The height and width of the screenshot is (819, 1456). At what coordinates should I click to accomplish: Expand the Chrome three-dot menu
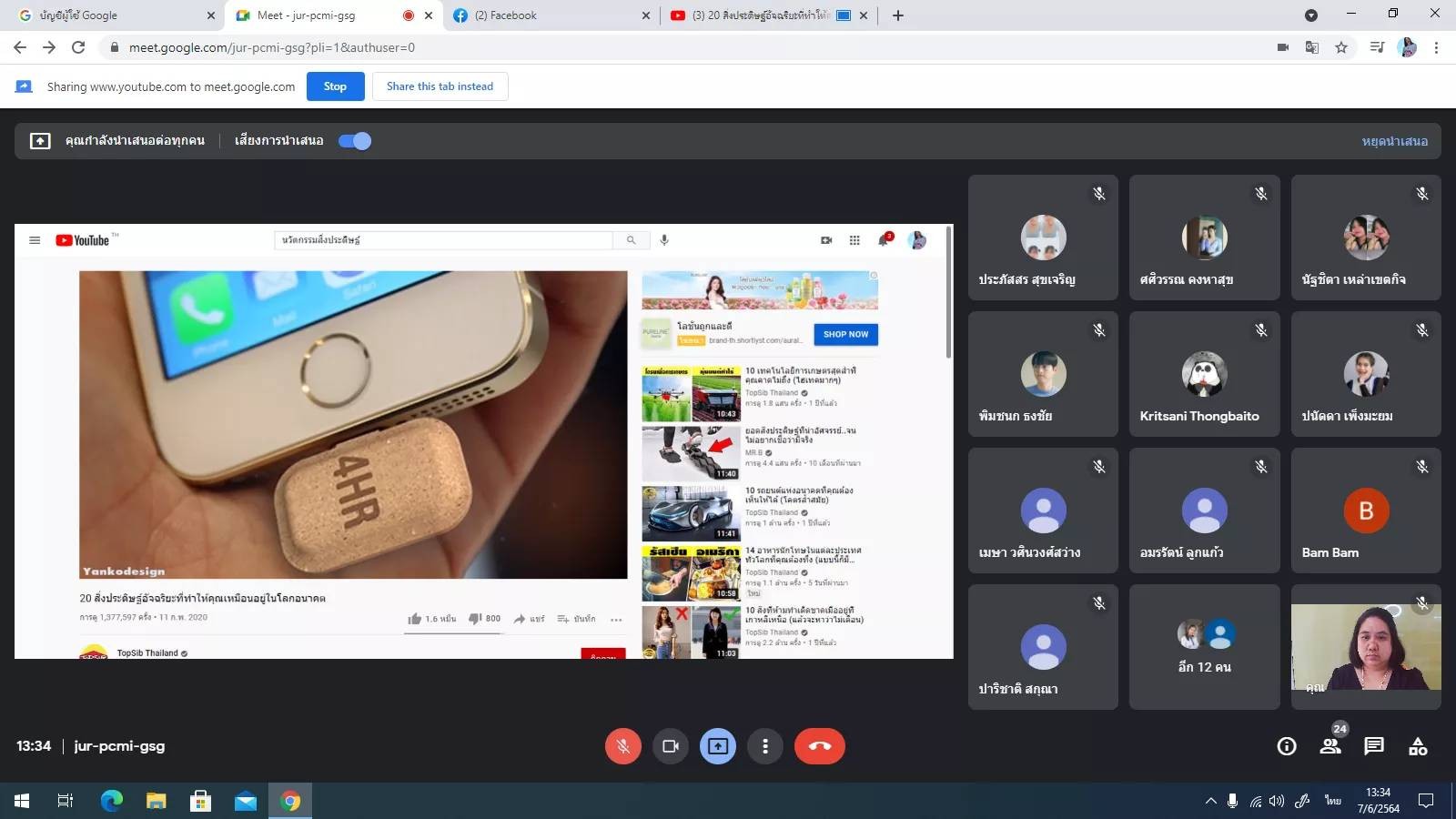pos(1436,47)
